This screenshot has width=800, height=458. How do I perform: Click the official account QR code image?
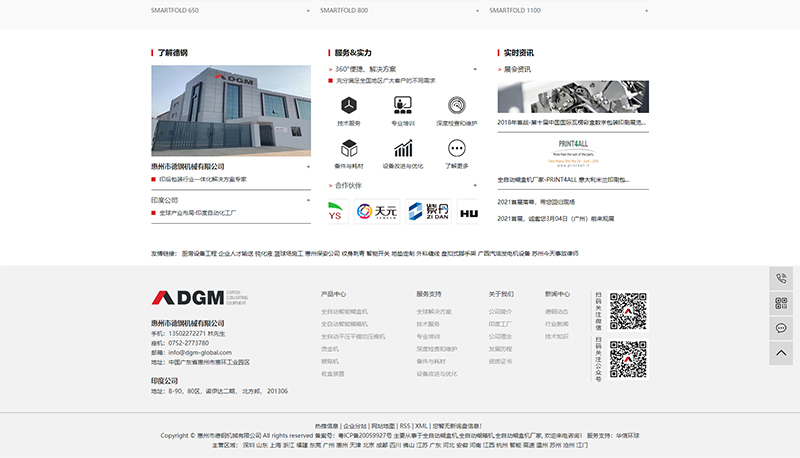(x=628, y=360)
